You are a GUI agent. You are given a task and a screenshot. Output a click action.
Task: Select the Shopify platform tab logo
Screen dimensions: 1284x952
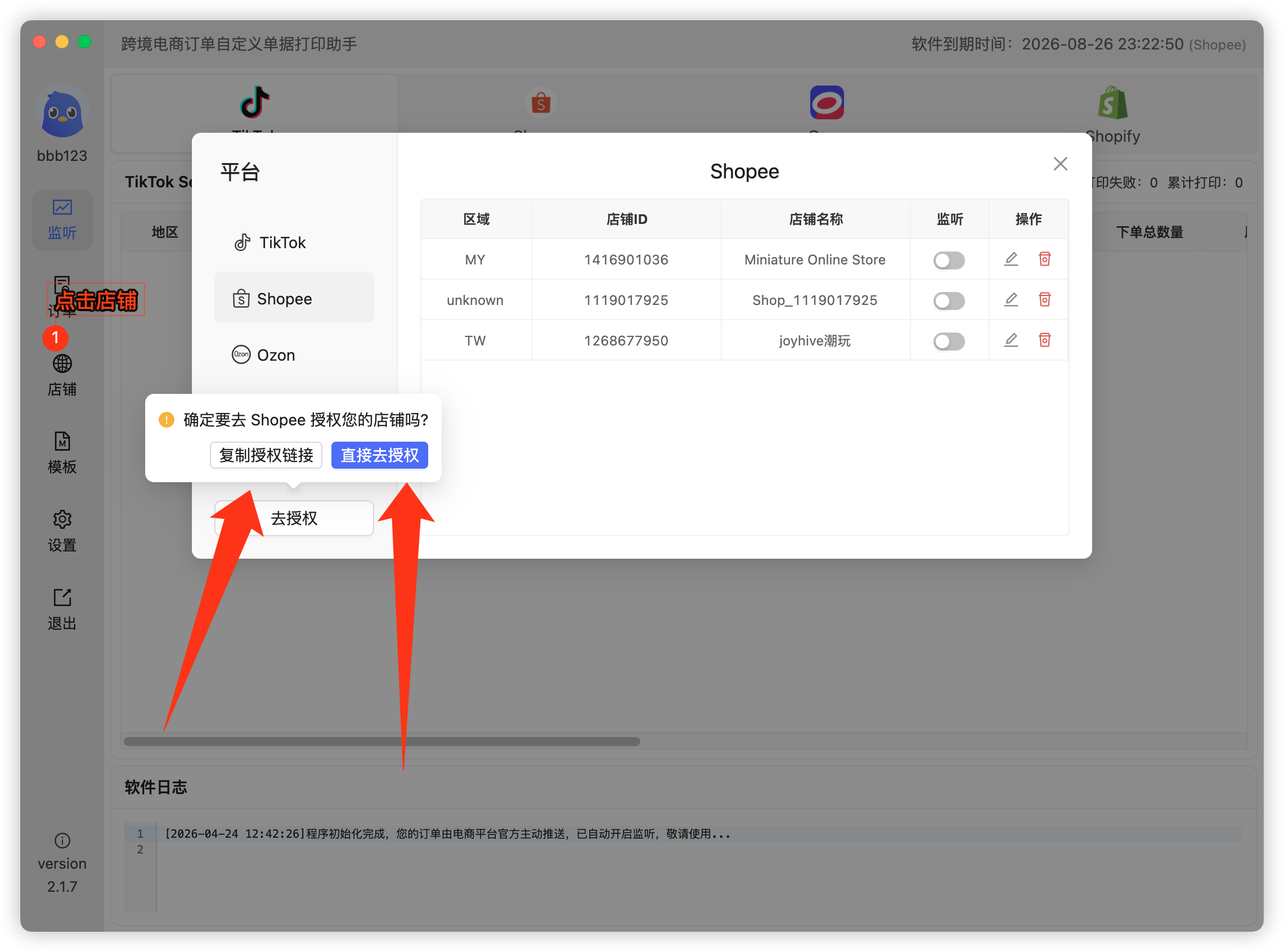click(1112, 102)
